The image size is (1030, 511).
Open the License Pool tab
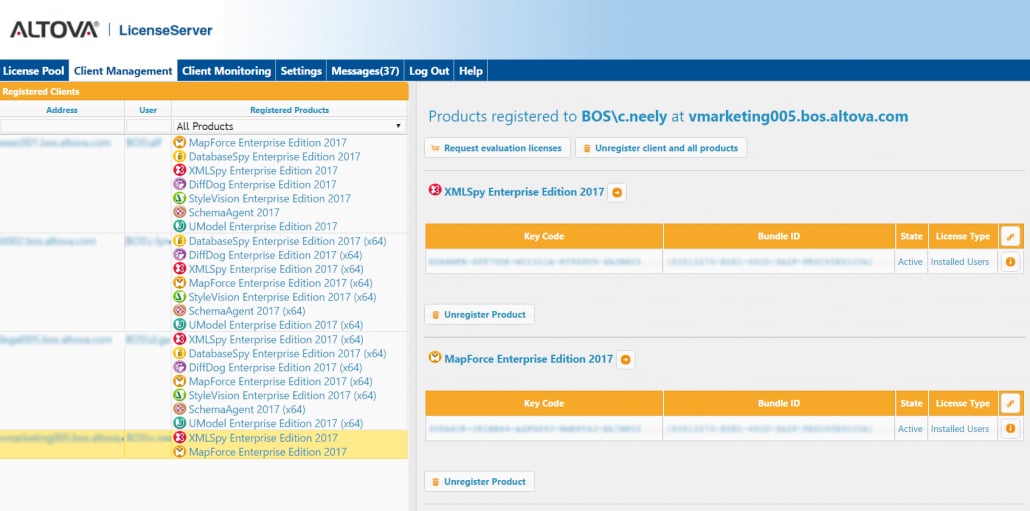[x=34, y=71]
